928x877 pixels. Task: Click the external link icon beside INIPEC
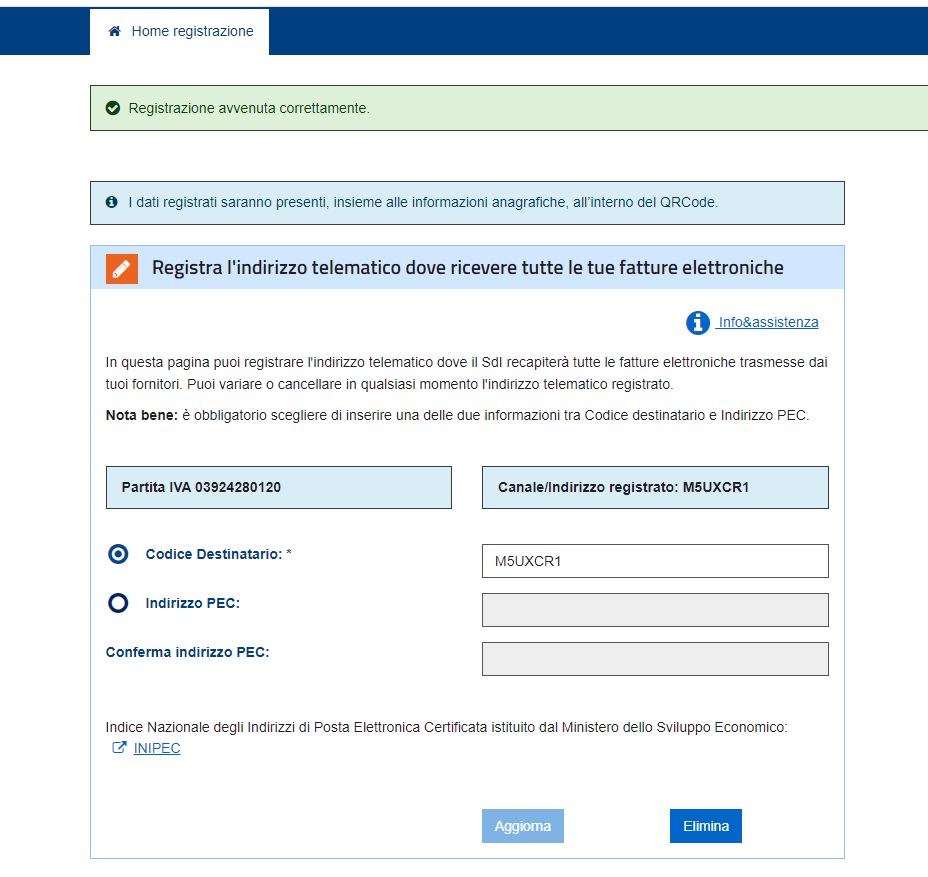click(x=119, y=748)
